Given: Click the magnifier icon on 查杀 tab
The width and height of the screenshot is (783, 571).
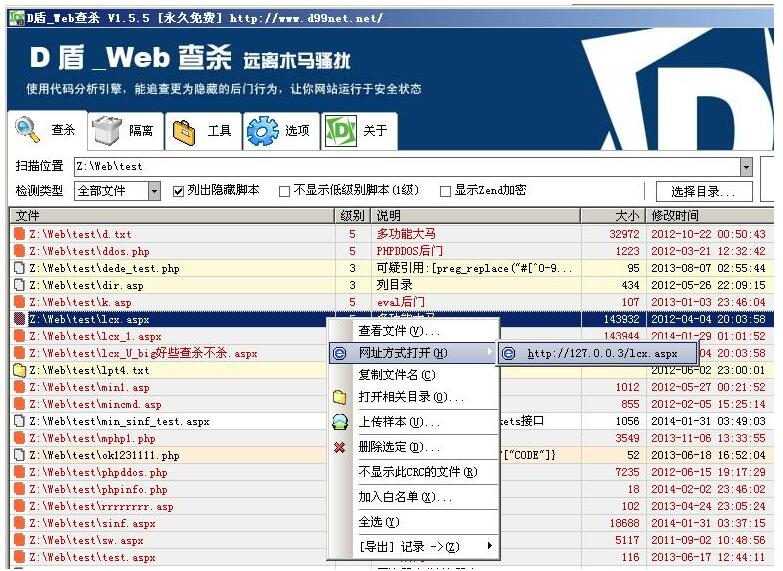Looking at the screenshot, I should pyautogui.click(x=27, y=129).
